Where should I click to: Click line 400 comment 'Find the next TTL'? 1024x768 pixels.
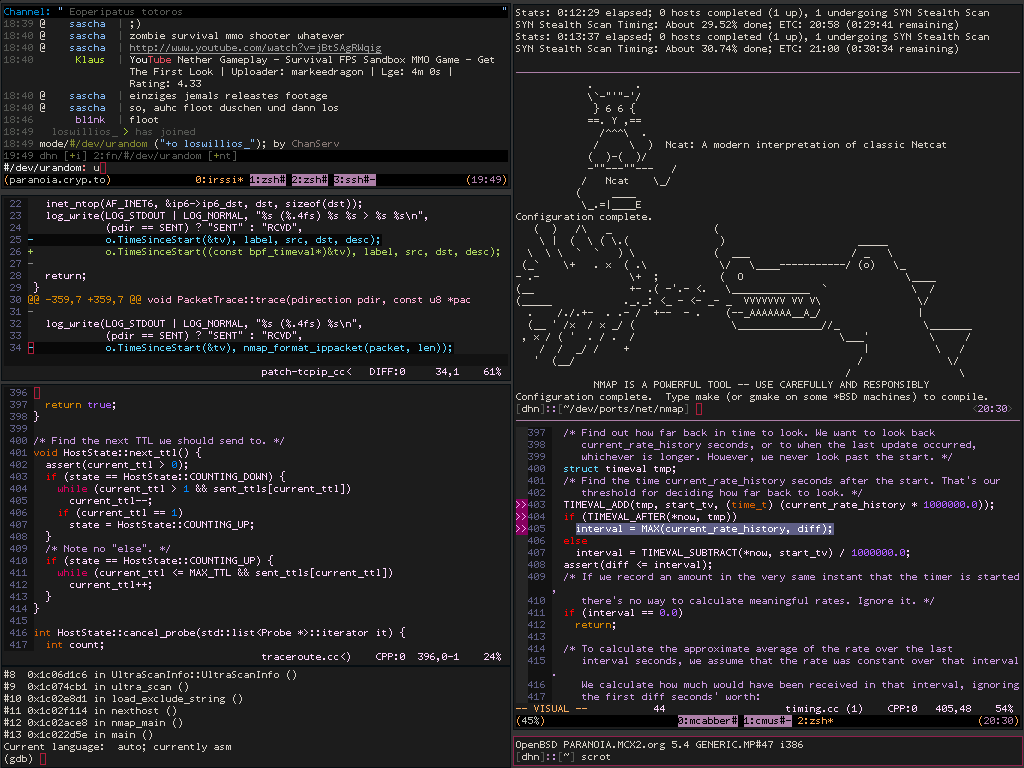[159, 441]
